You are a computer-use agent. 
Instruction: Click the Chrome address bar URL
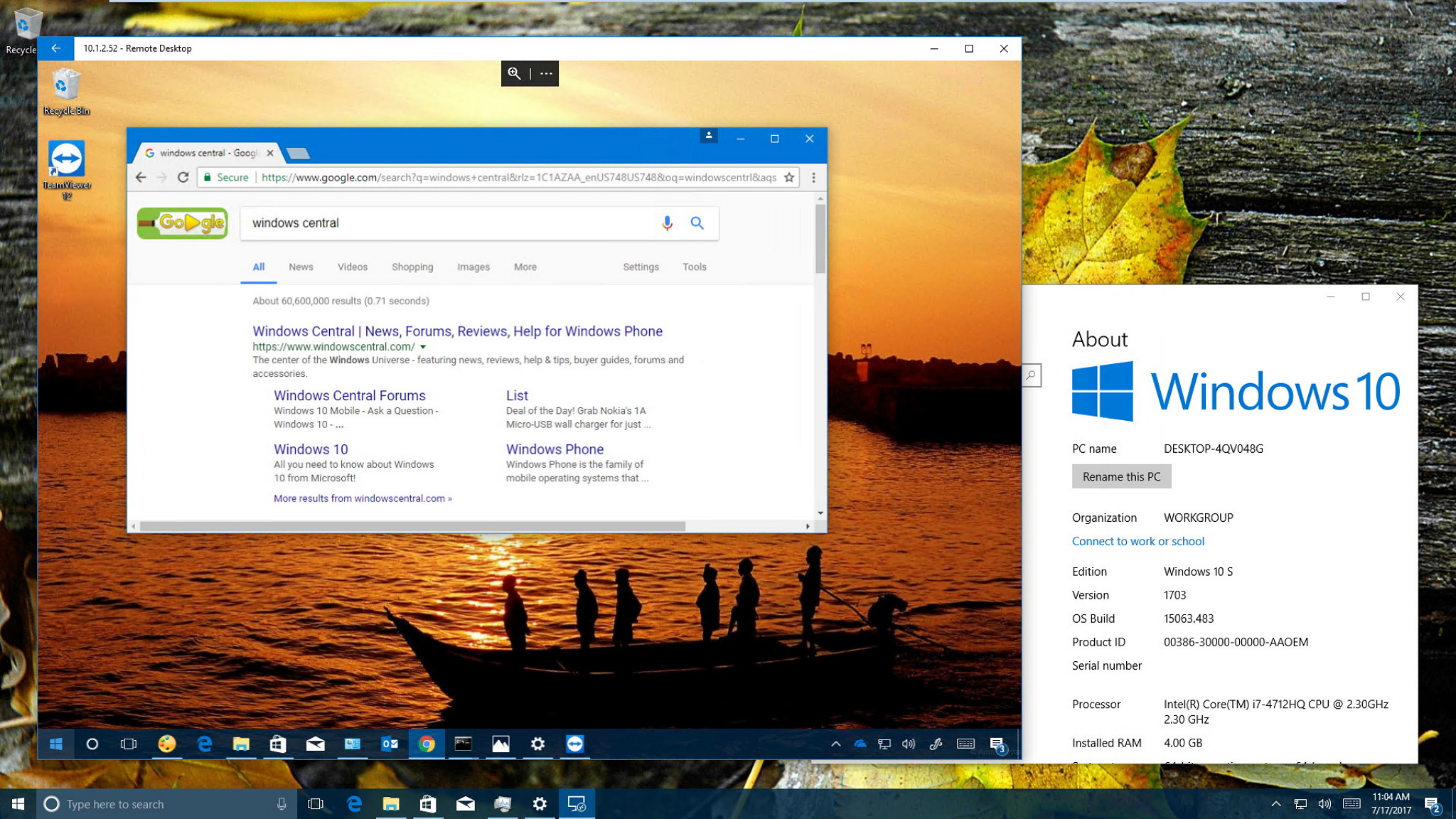tap(518, 178)
